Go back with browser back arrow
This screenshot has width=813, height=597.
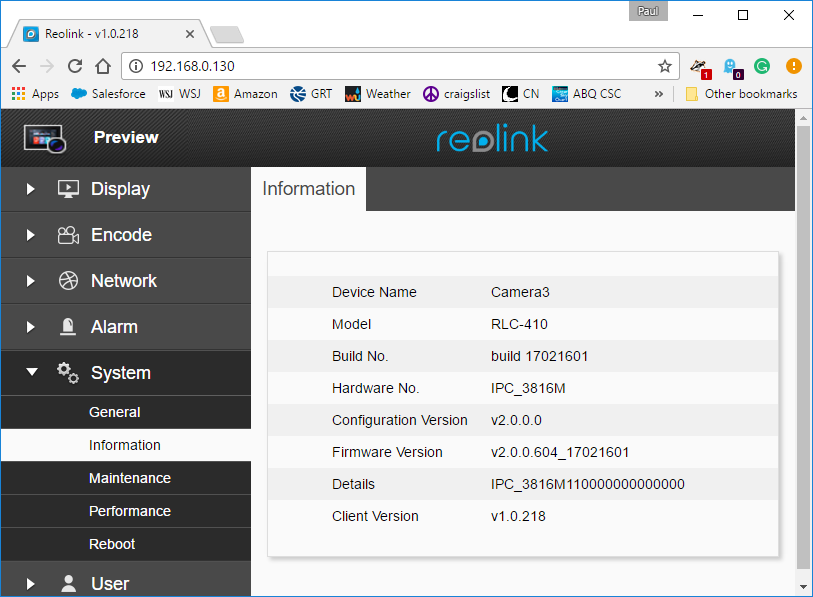[x=19, y=66]
